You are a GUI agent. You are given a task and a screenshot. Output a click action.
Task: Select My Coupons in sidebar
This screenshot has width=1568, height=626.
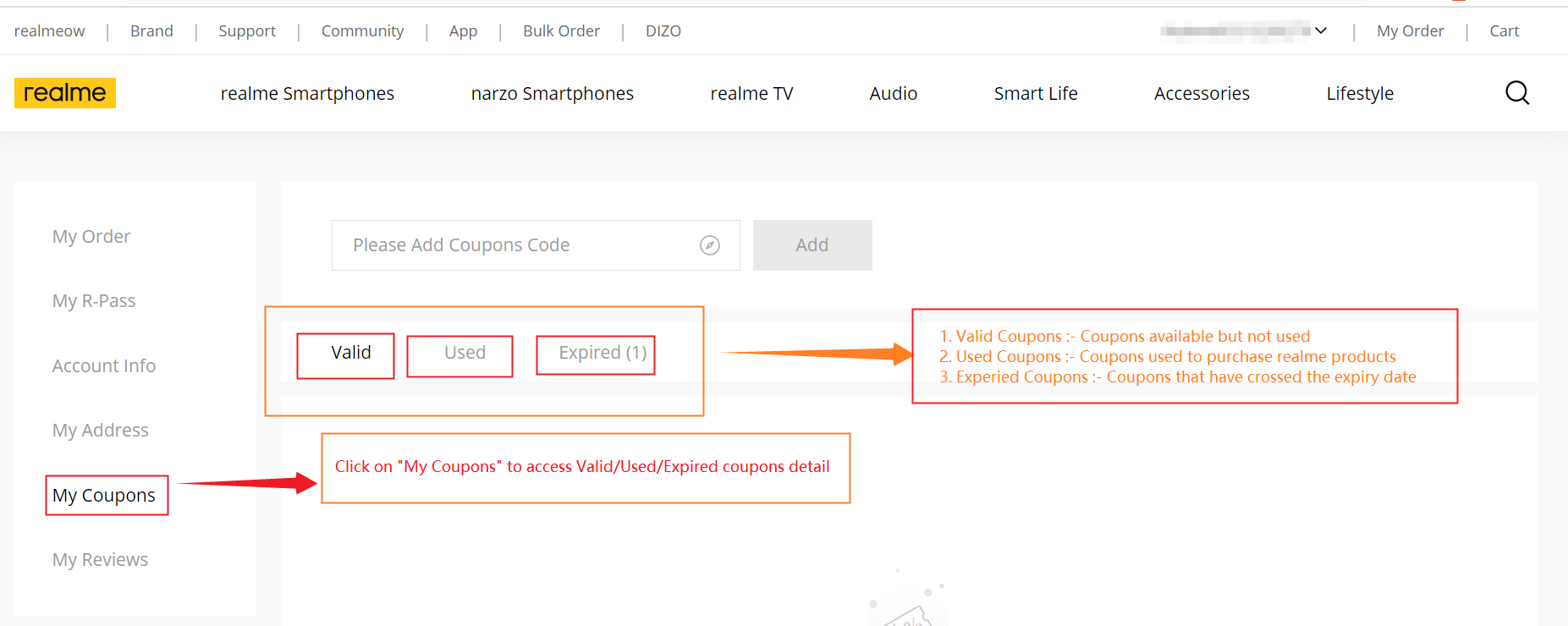104,496
